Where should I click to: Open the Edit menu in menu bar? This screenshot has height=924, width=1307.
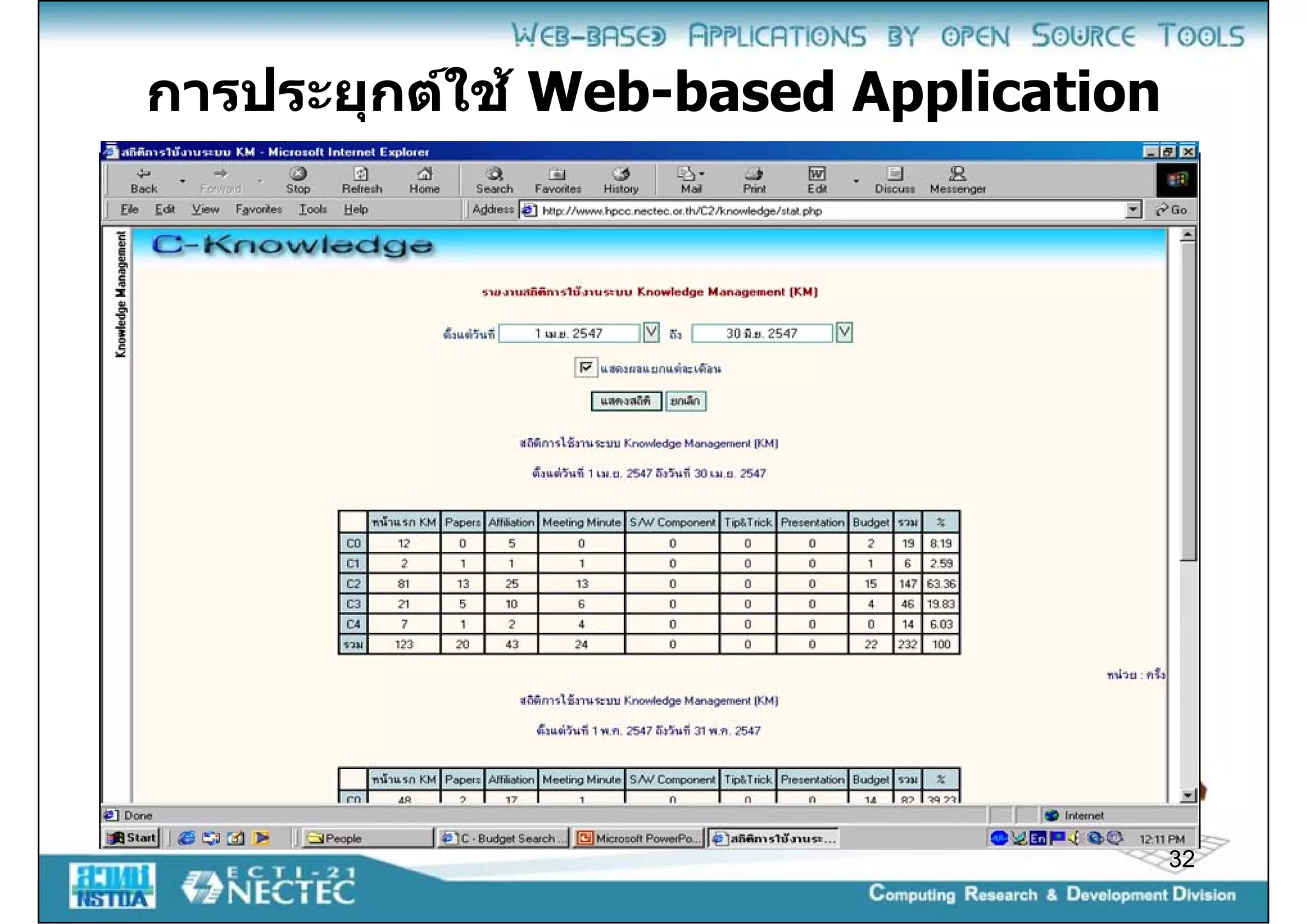pos(165,209)
